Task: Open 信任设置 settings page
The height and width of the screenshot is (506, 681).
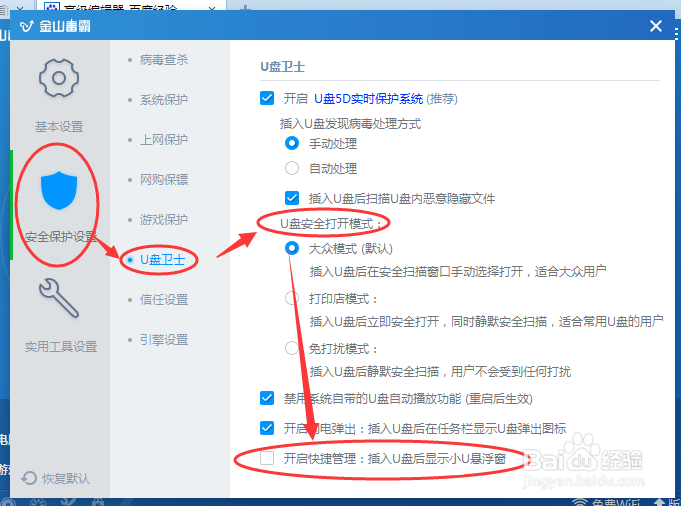Action: [x=164, y=300]
